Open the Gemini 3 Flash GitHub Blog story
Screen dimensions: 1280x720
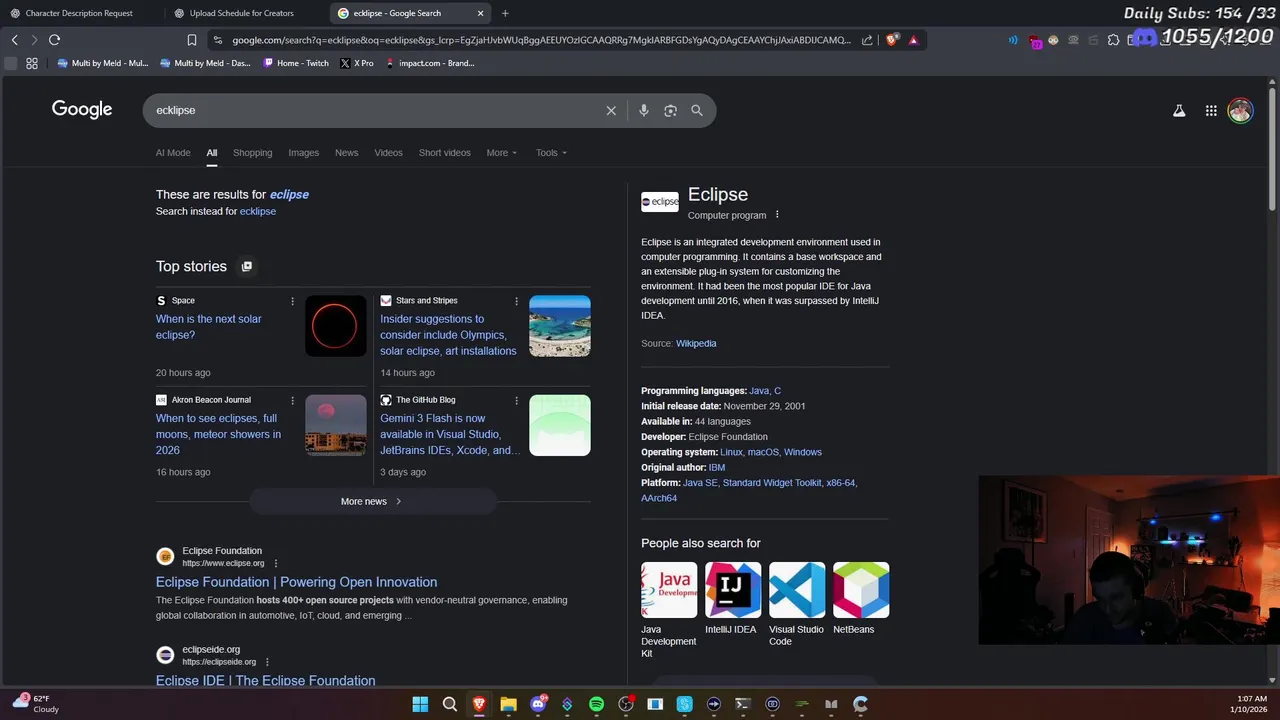pyautogui.click(x=450, y=434)
